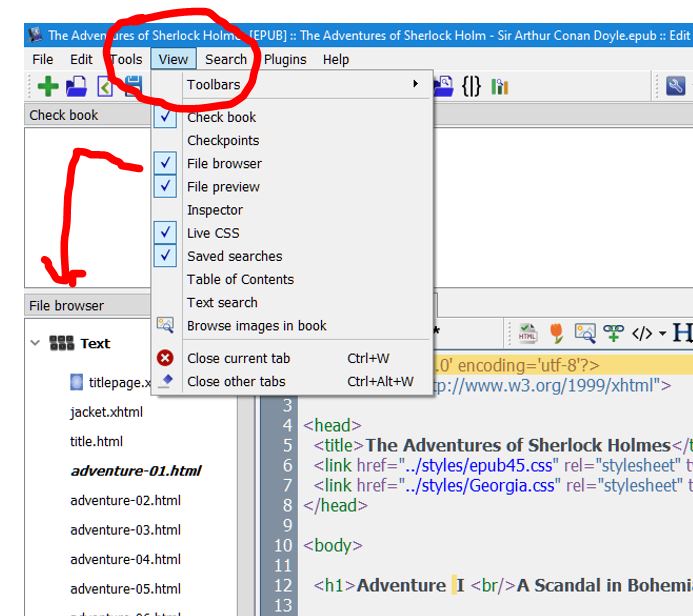The height and width of the screenshot is (616, 693).
Task: Click the icon beside Close other tabs
Action: (165, 381)
